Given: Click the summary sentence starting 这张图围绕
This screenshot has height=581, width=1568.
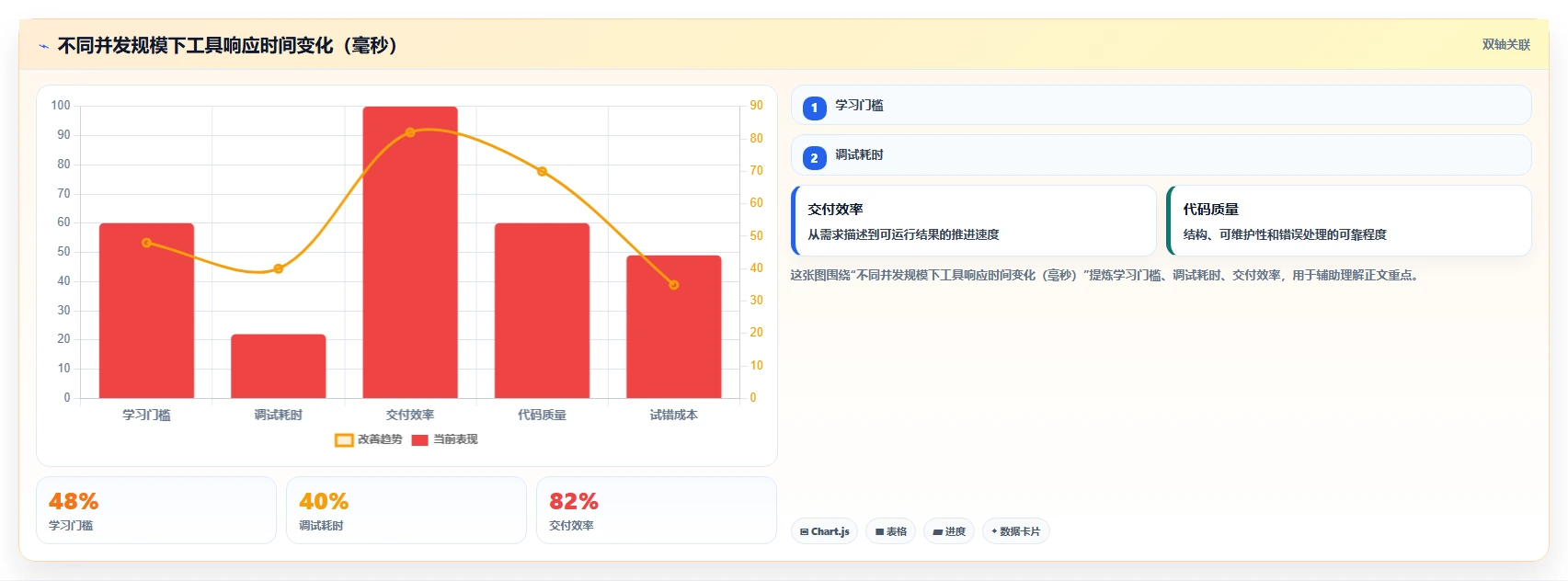Looking at the screenshot, I should click(1104, 275).
